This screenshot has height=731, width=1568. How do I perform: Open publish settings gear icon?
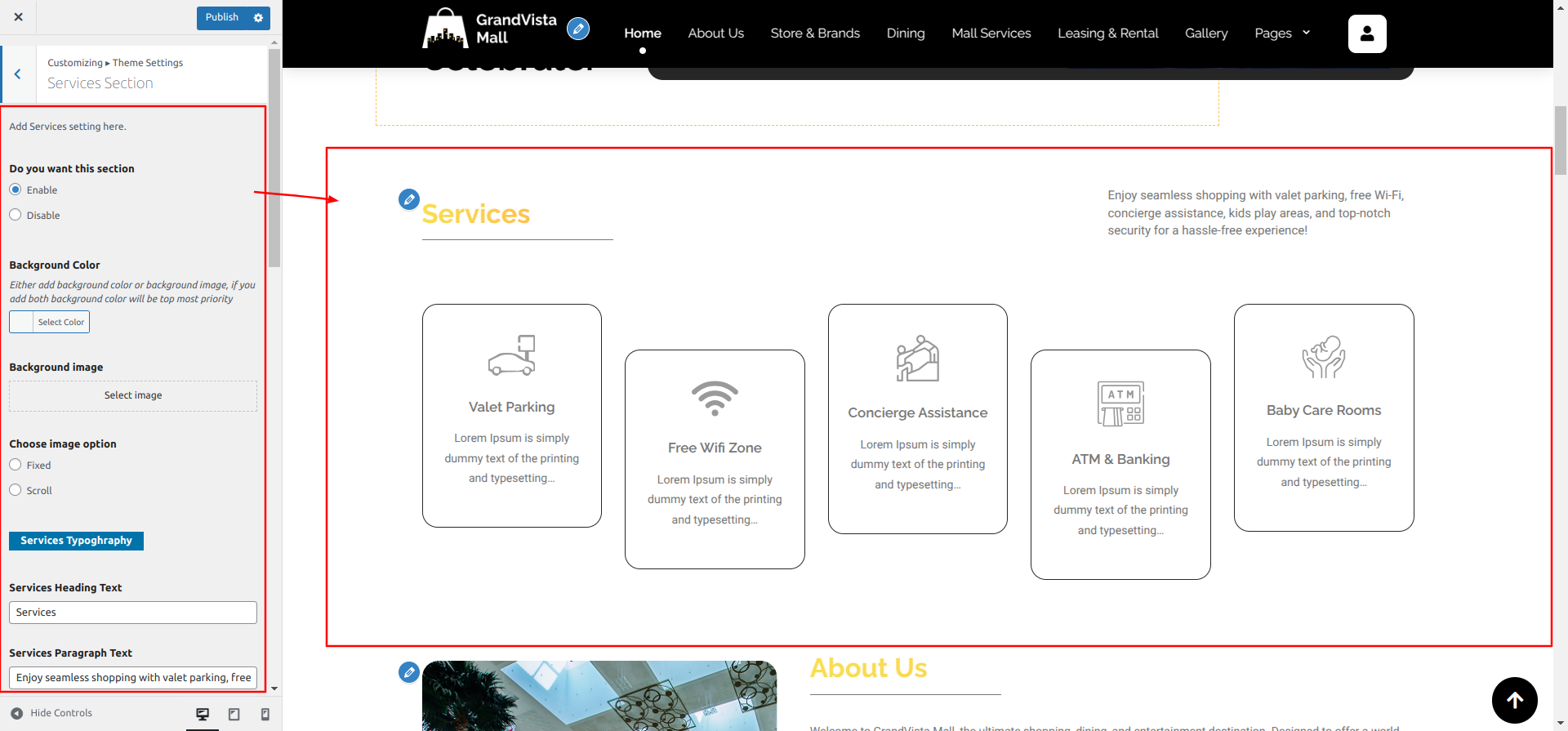tap(258, 18)
